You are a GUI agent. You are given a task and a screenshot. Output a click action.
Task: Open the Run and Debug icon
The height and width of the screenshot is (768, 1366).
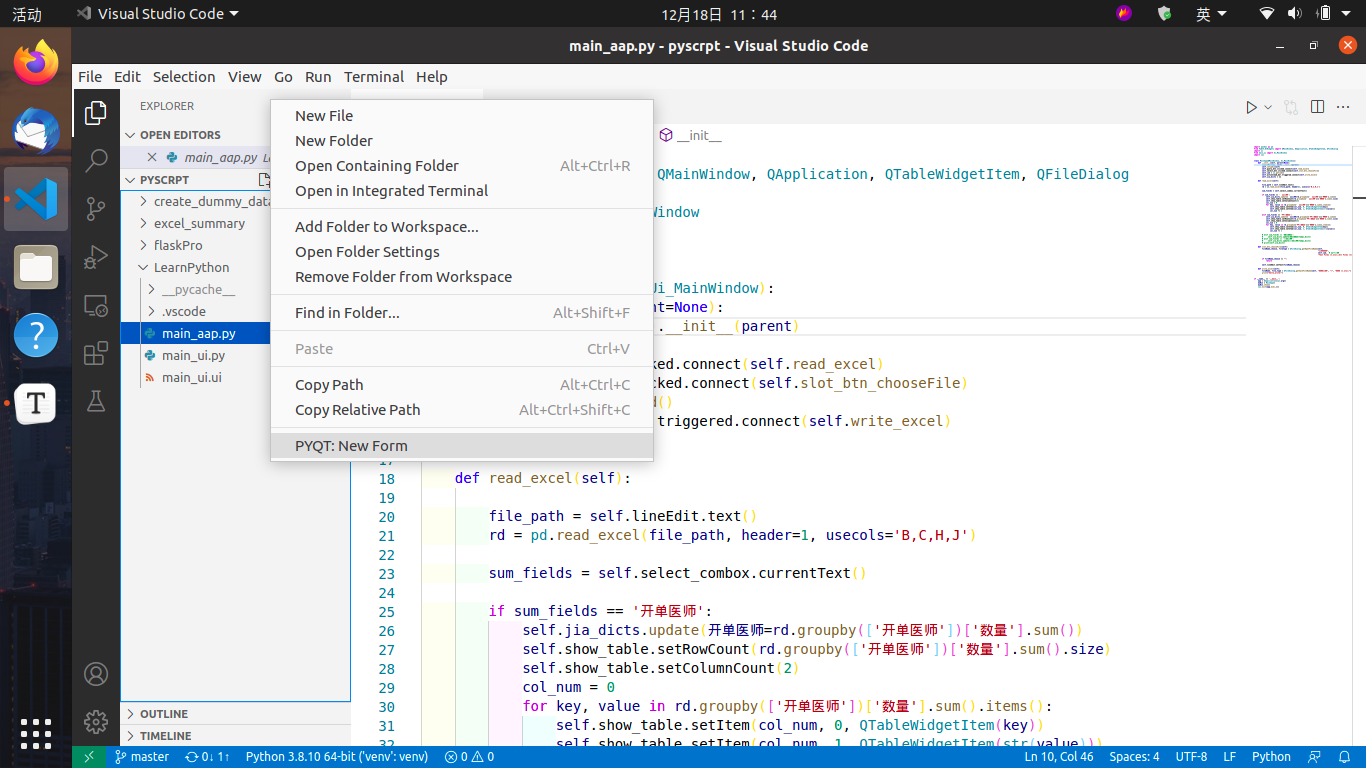point(96,257)
